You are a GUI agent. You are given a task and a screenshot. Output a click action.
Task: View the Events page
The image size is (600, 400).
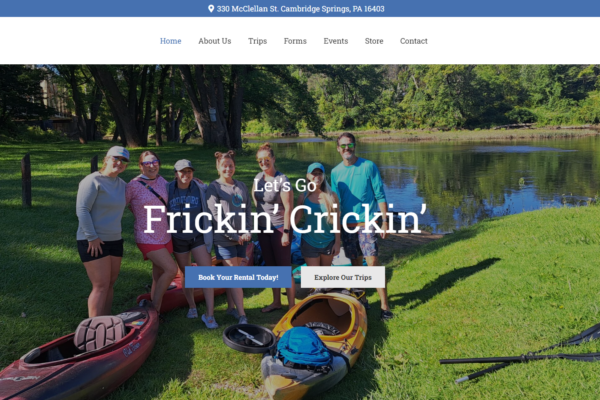click(336, 41)
